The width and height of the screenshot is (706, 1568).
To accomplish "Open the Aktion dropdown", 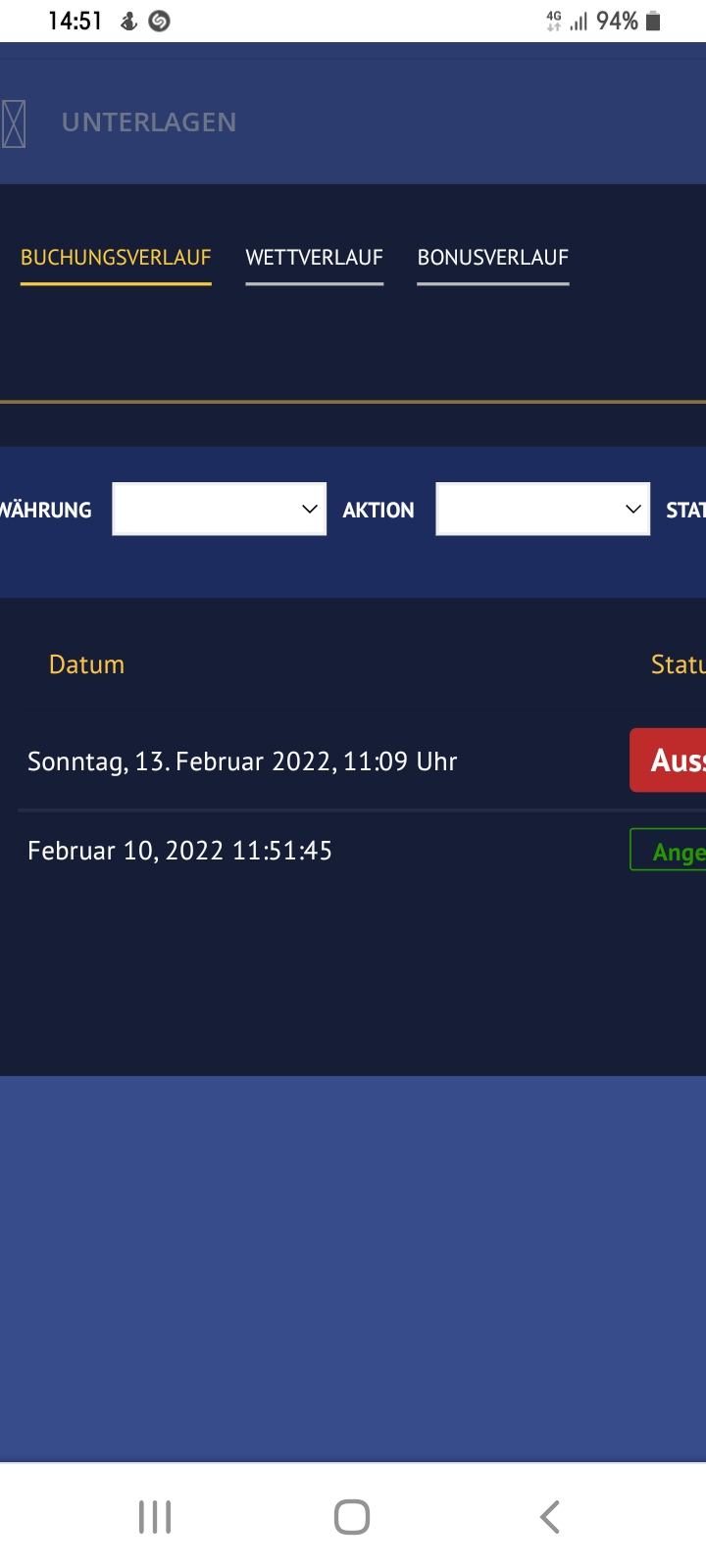I will click(x=542, y=509).
